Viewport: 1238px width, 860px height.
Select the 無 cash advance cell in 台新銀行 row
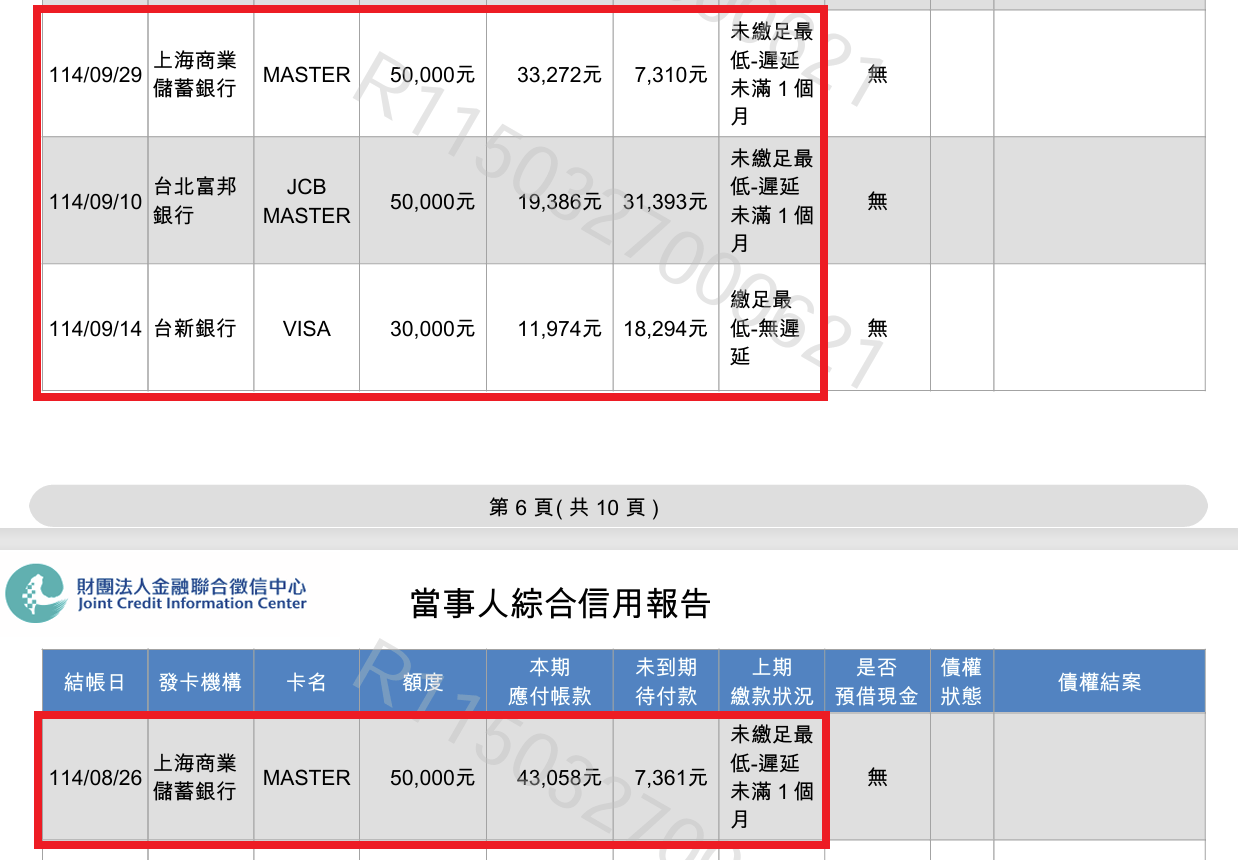[877, 329]
